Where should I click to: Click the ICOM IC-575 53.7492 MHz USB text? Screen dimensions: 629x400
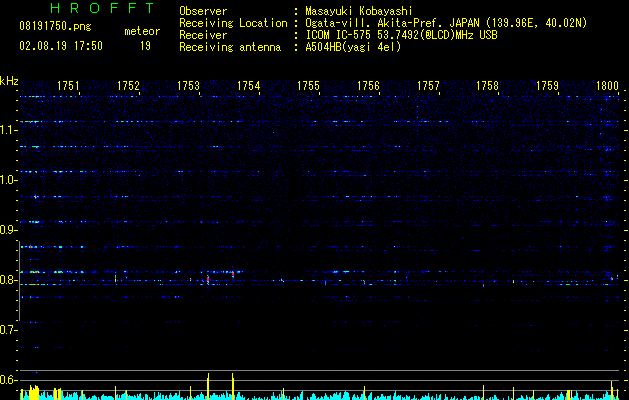click(x=401, y=35)
